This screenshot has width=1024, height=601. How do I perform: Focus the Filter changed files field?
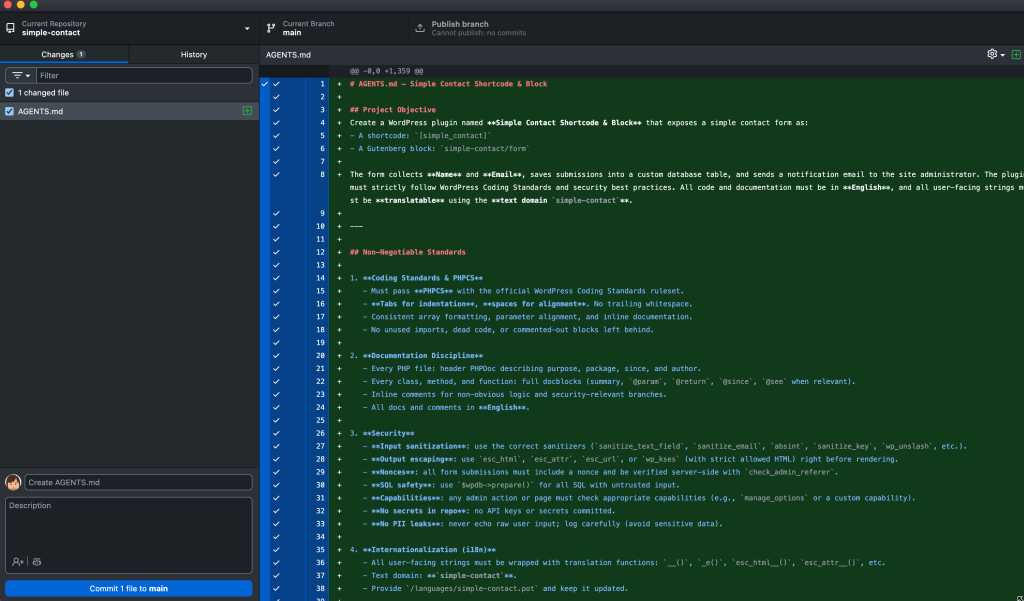(x=144, y=75)
